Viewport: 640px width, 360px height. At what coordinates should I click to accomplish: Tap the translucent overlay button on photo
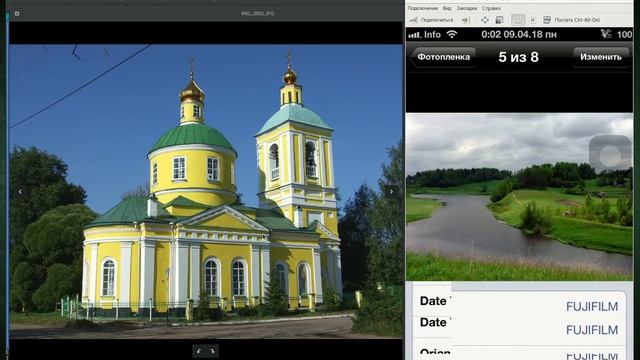tap(611, 155)
